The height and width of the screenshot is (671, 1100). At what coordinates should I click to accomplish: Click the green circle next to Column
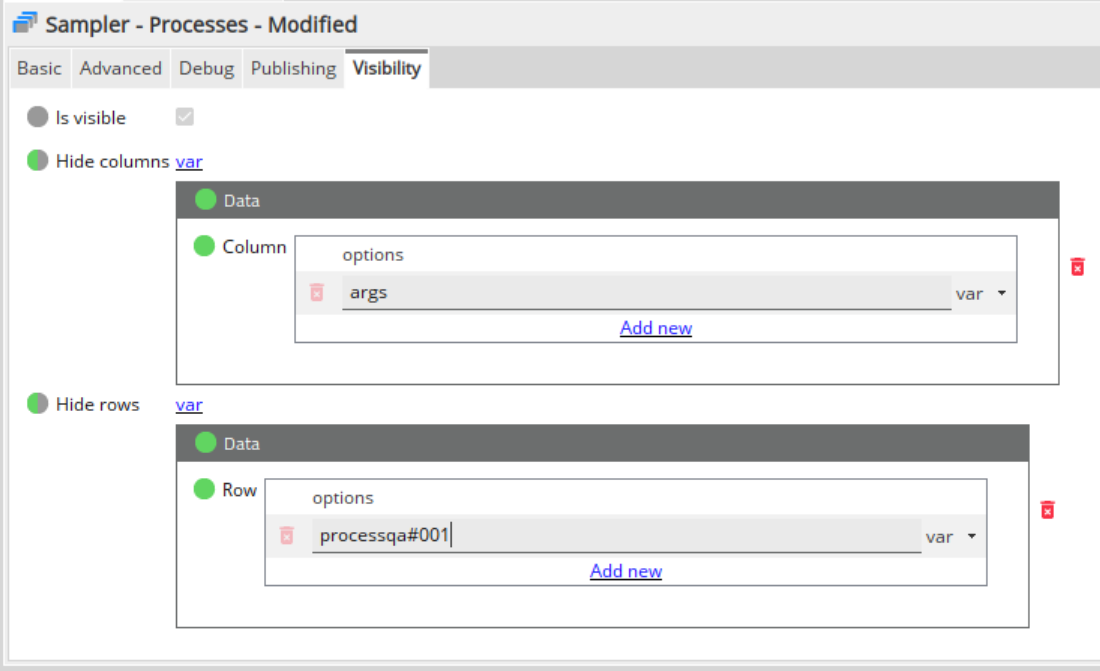click(x=204, y=246)
